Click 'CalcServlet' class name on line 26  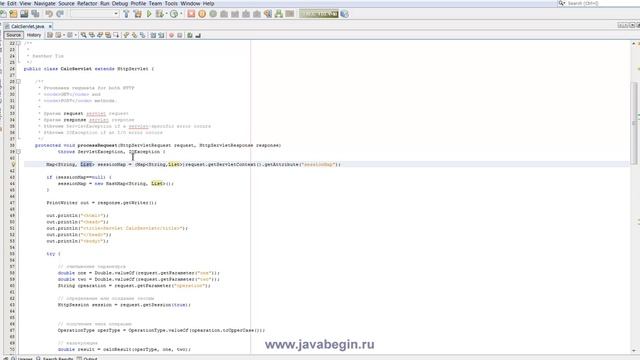tap(76, 69)
